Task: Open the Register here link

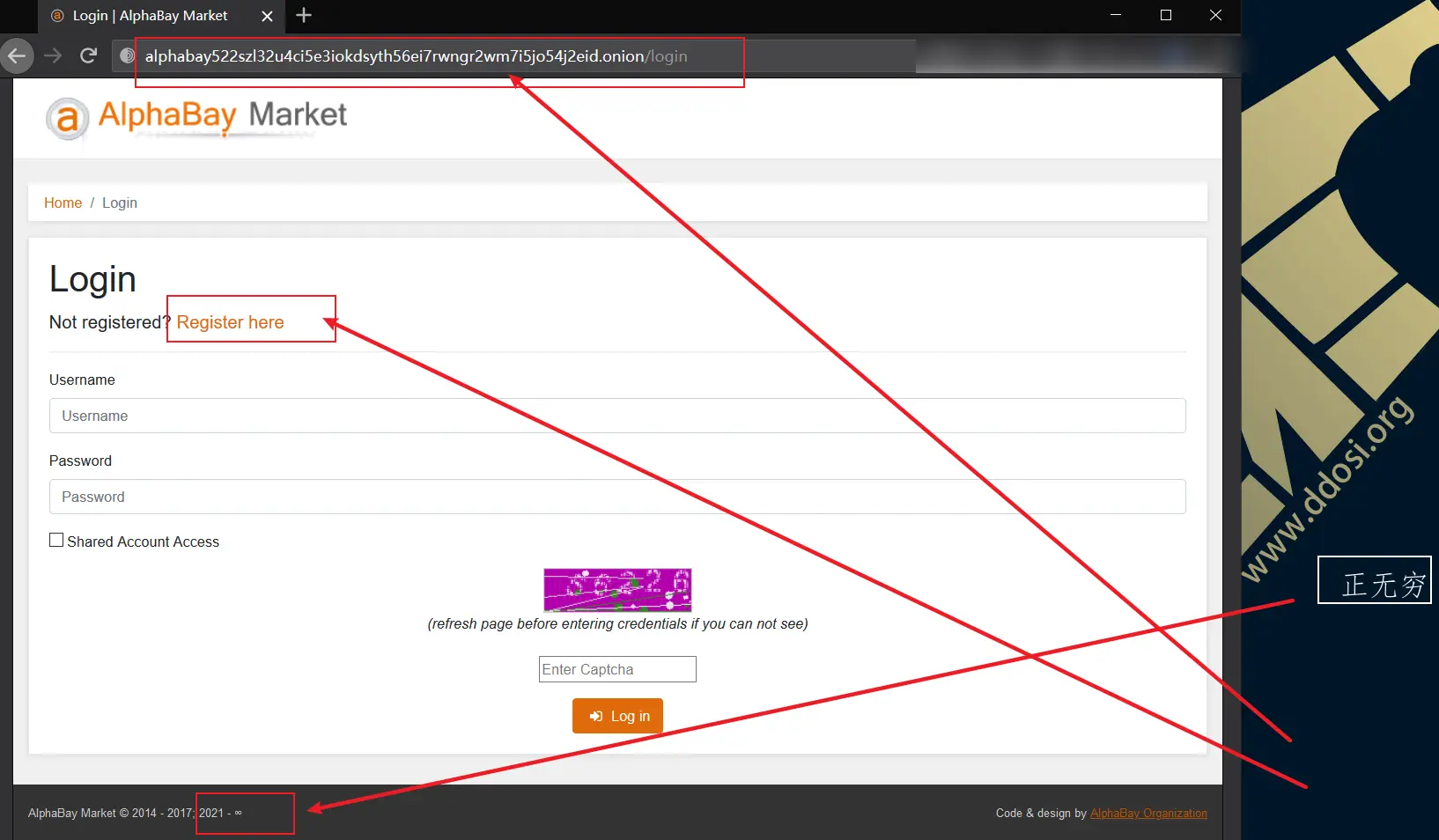Action: pyautogui.click(x=230, y=322)
